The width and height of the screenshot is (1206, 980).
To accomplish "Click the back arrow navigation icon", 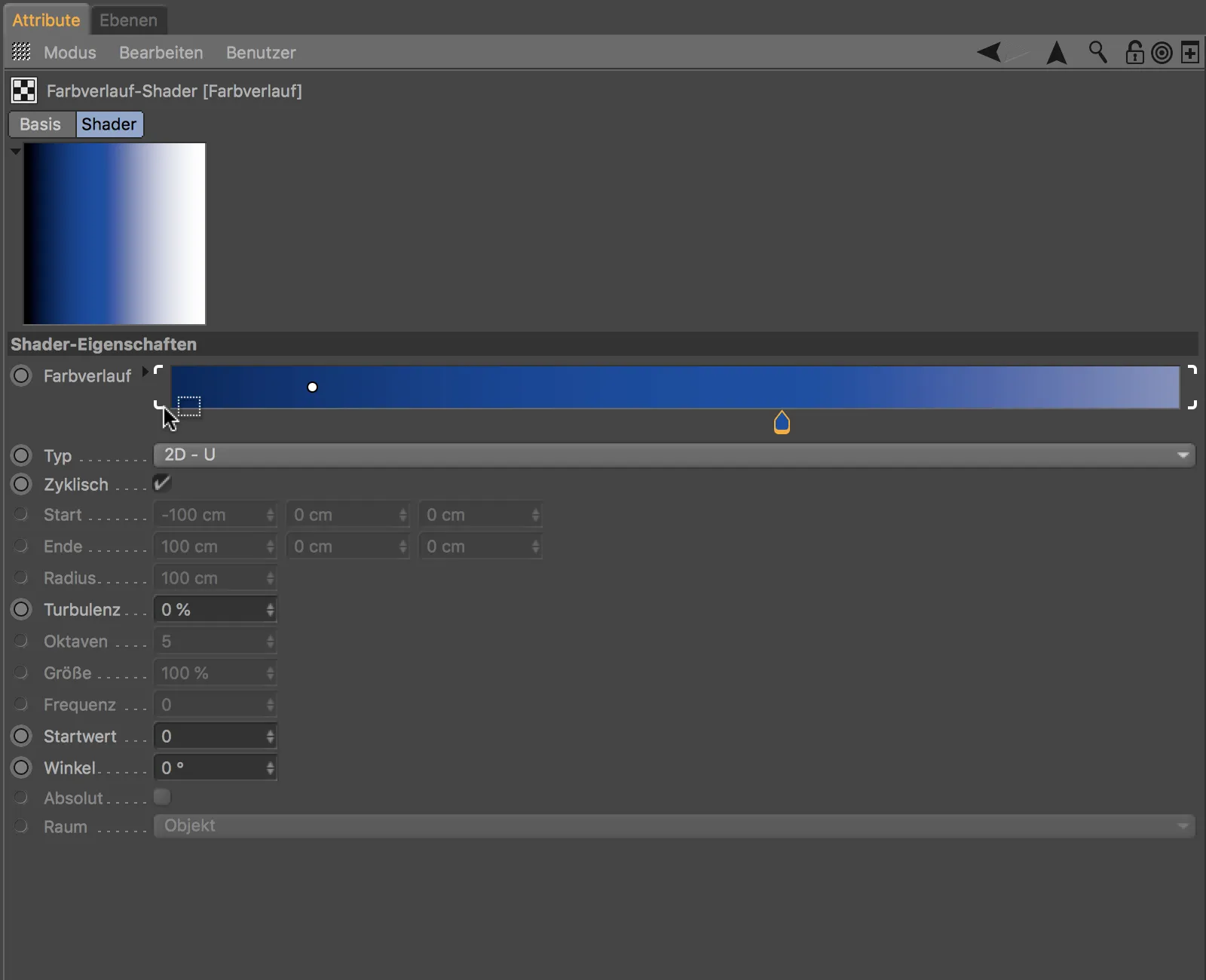I will (990, 52).
